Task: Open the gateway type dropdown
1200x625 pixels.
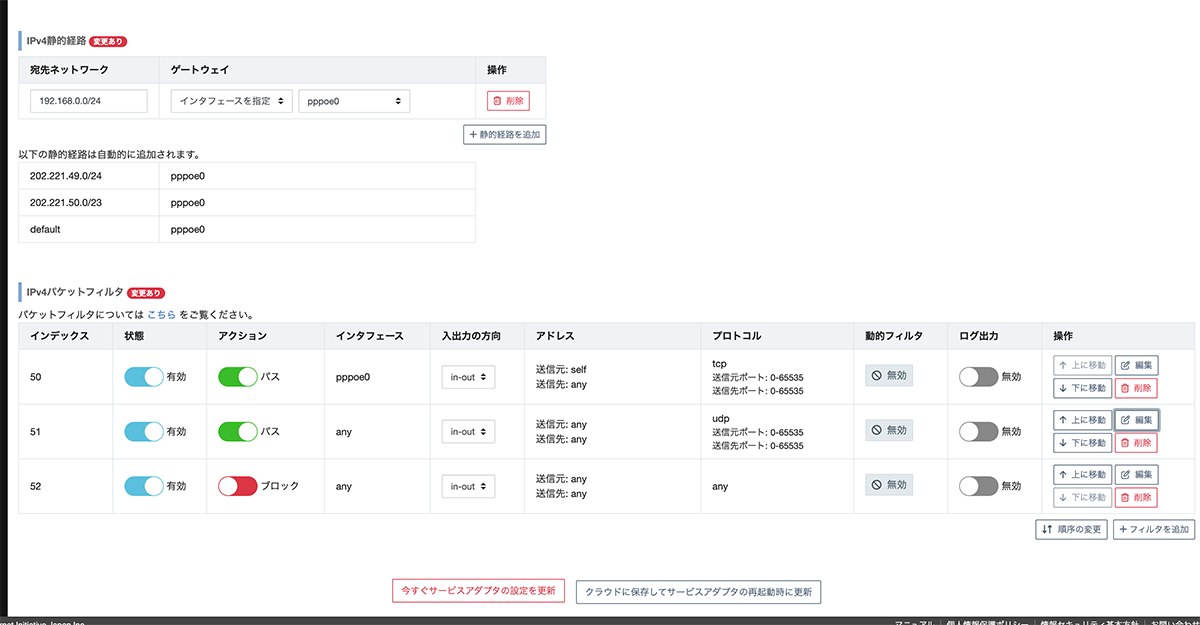Action: pyautogui.click(x=231, y=101)
